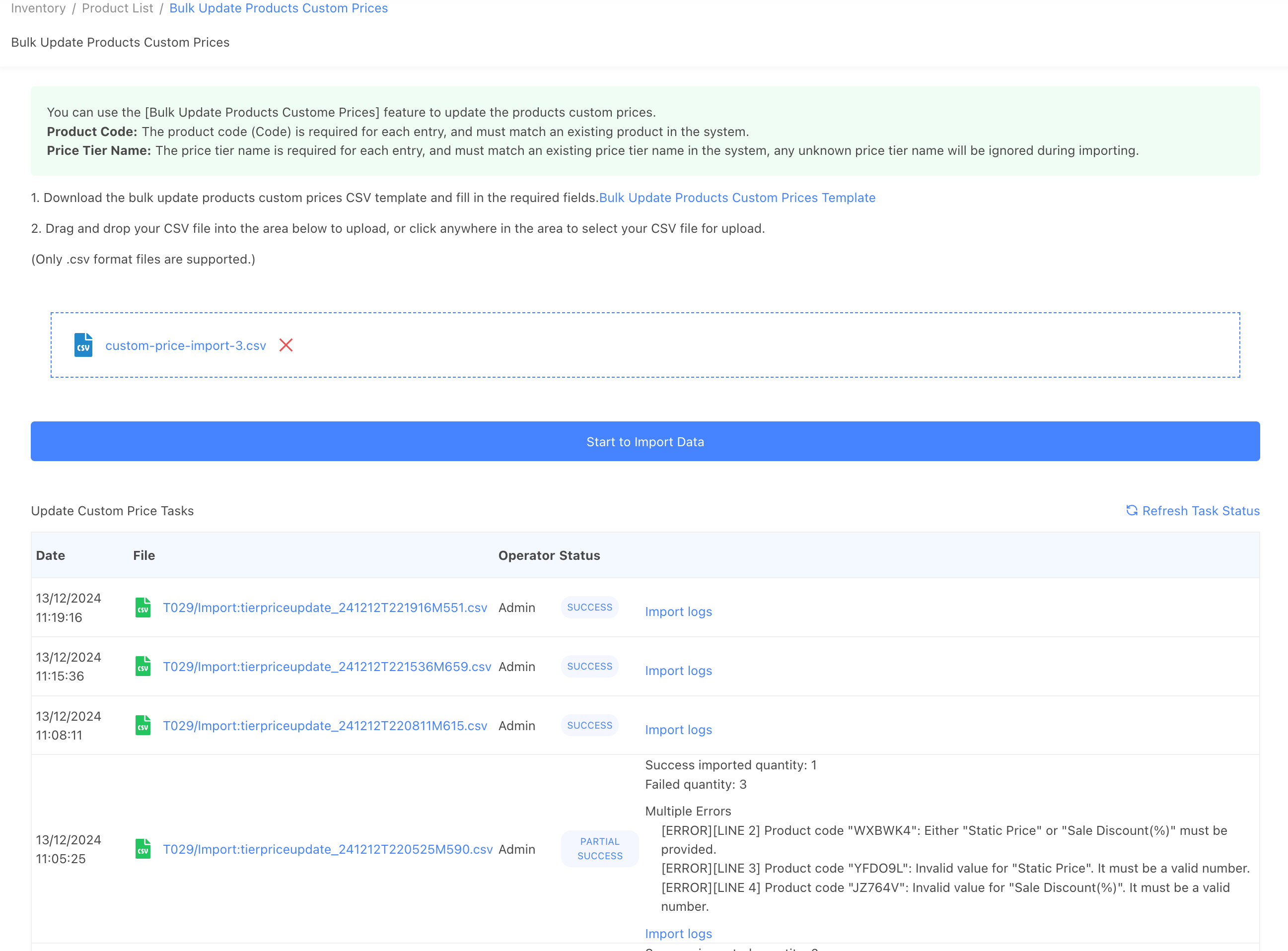Click the blue CSV file icon beside custom-price-import-3.csv
Viewport: 1288px width, 951px height.
coord(83,345)
